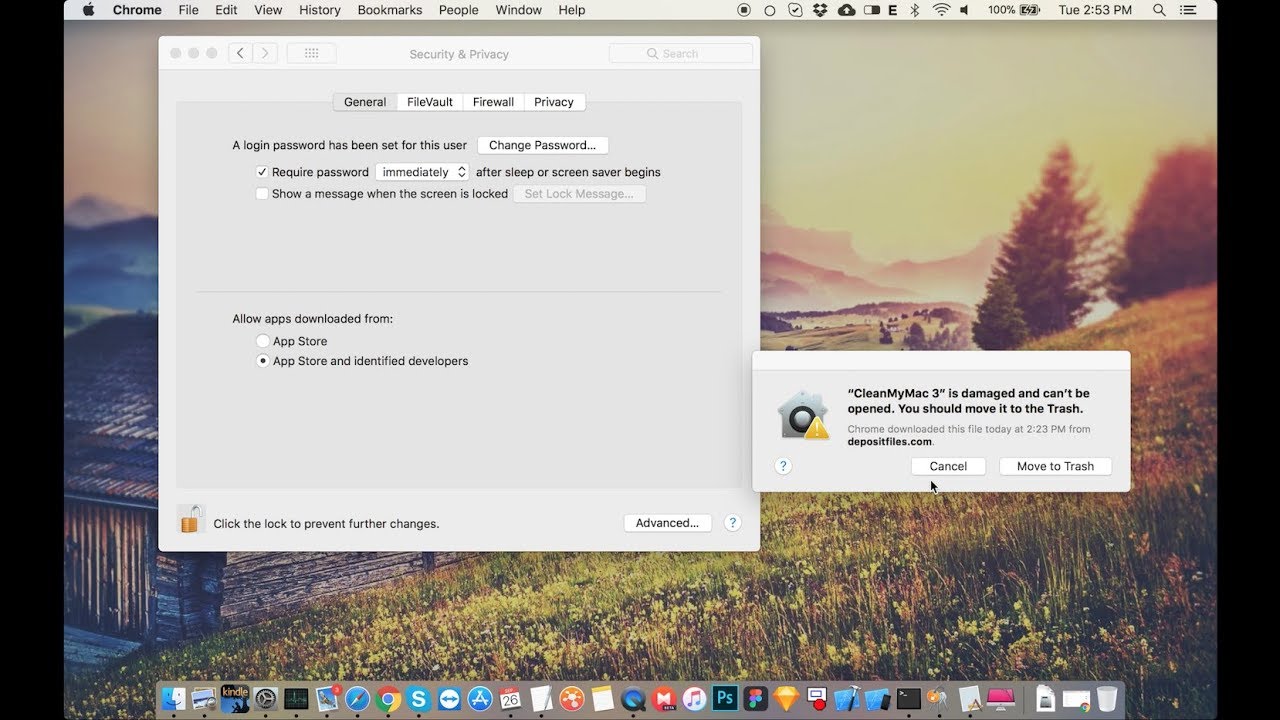Launch Google Chrome from the Dock
This screenshot has height=720, width=1280.
click(388, 699)
